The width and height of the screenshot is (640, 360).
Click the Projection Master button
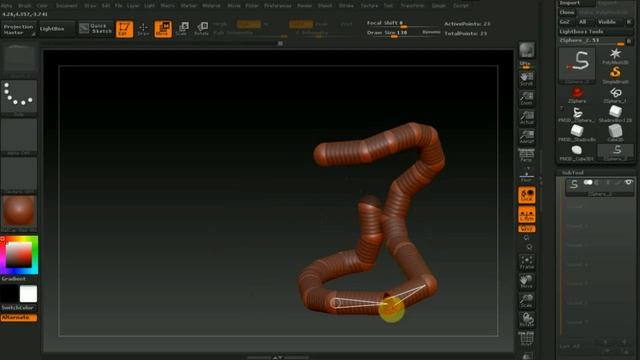(18, 29)
